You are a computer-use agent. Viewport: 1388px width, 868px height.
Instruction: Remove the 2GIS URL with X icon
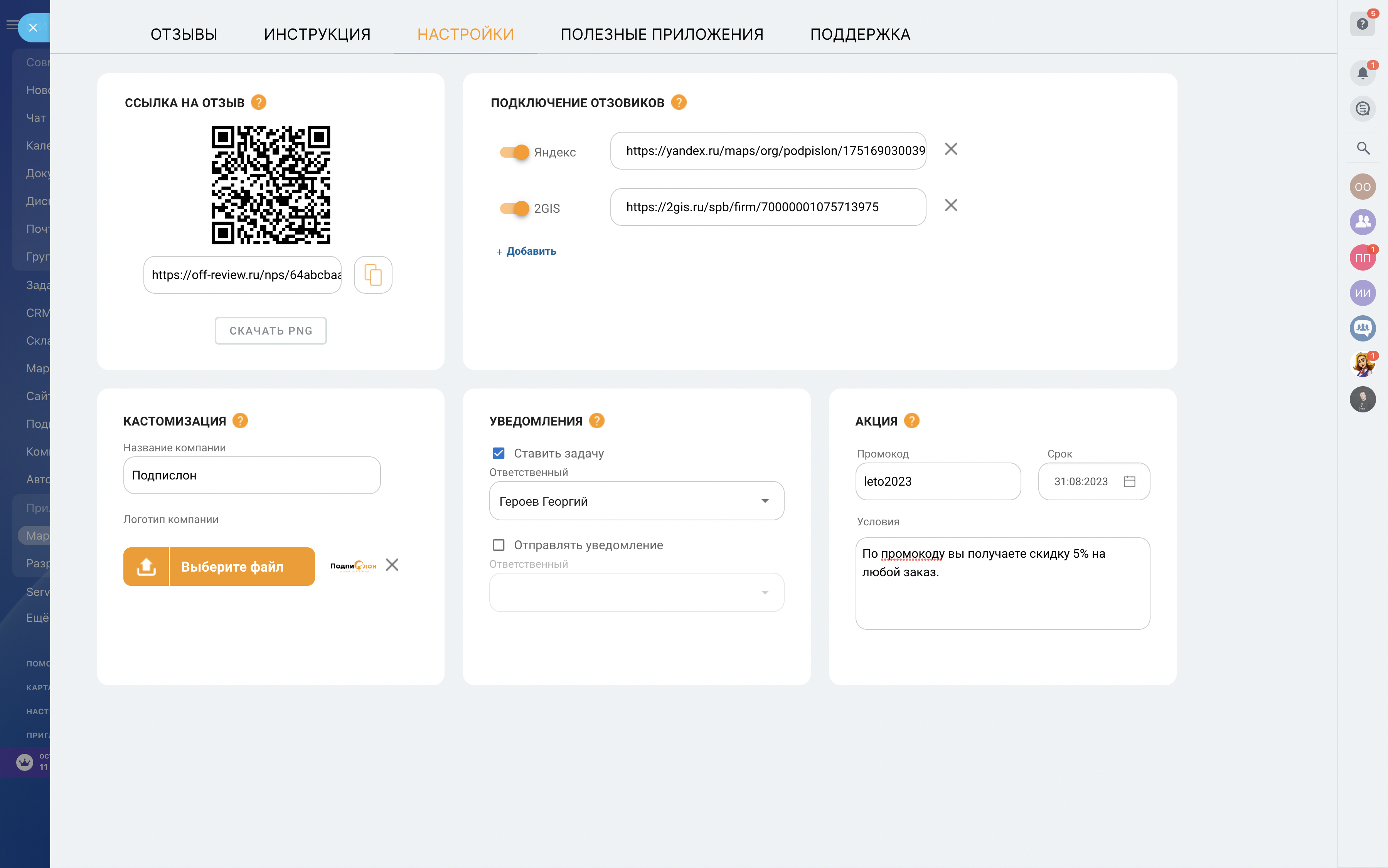click(951, 205)
